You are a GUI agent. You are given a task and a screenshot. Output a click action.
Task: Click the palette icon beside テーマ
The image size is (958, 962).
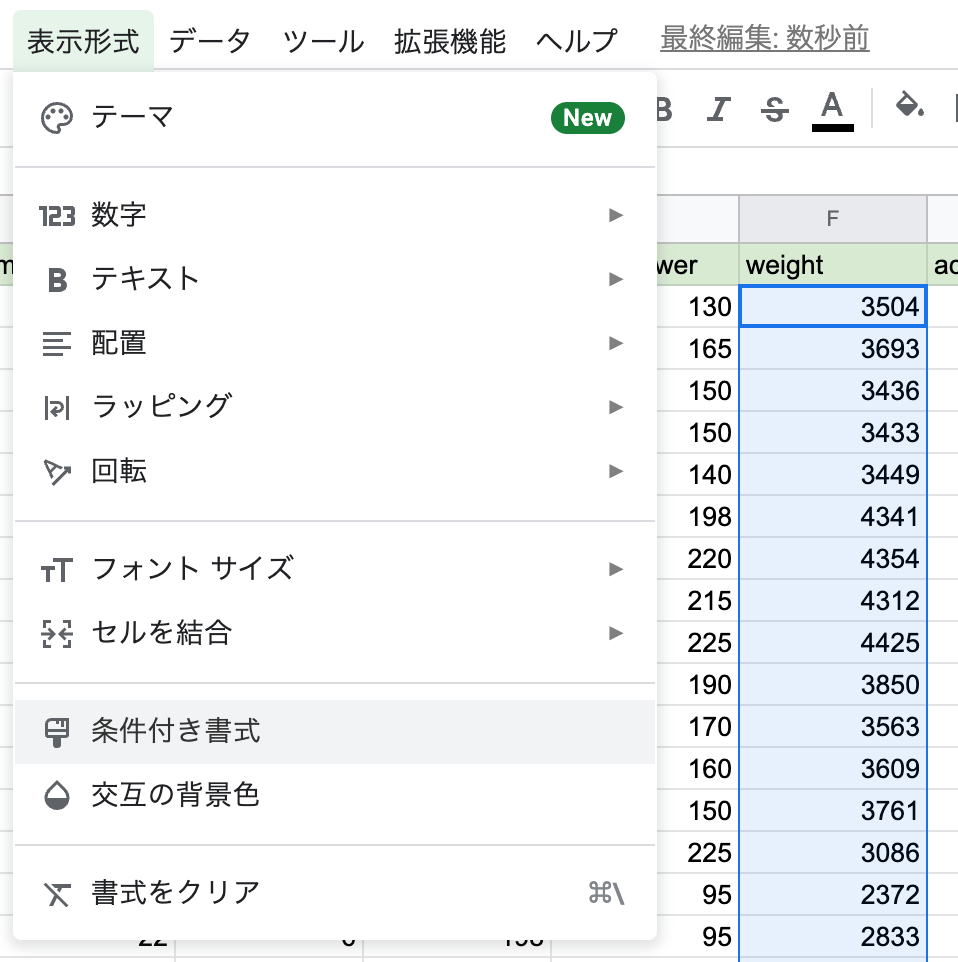tap(57, 118)
